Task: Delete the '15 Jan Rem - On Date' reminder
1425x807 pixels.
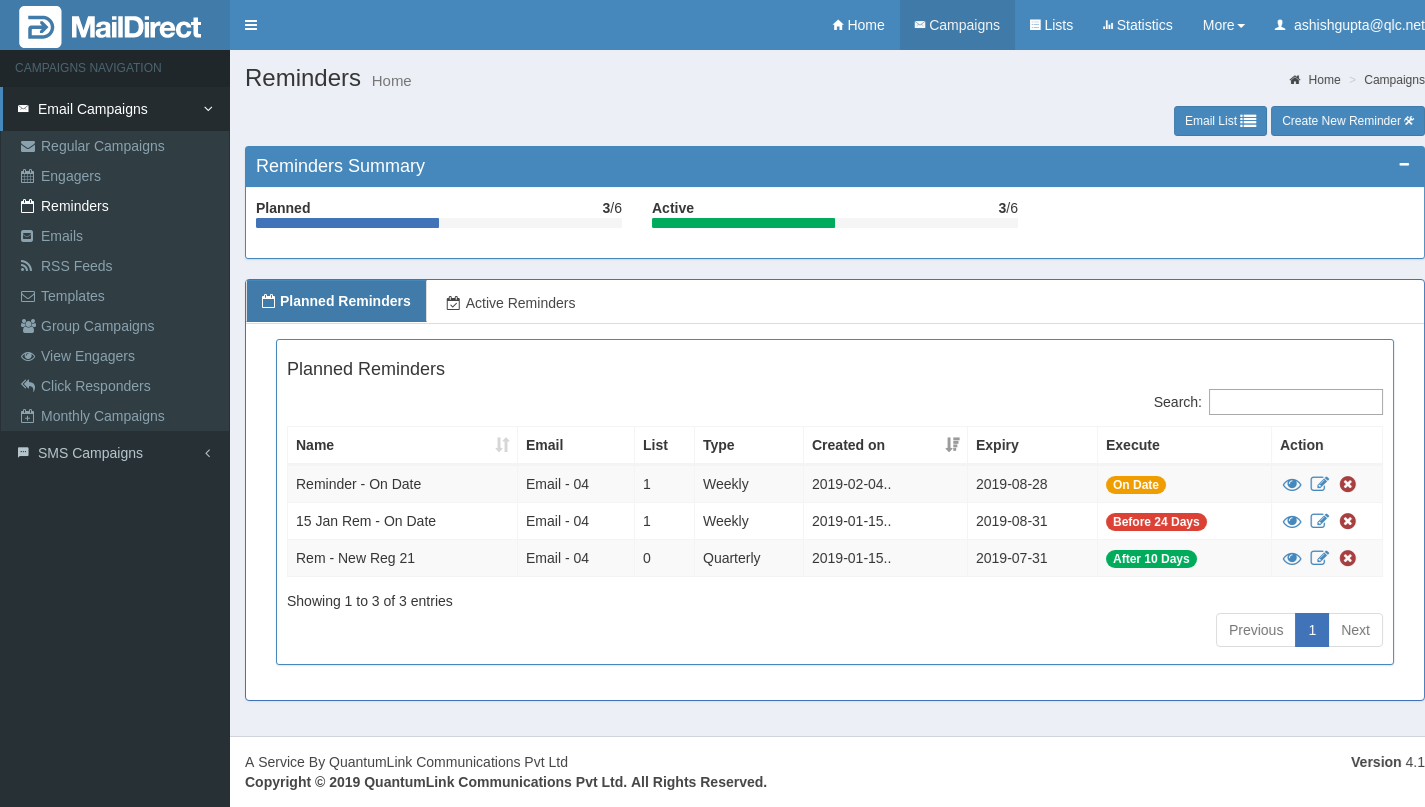Action: [x=1348, y=521]
